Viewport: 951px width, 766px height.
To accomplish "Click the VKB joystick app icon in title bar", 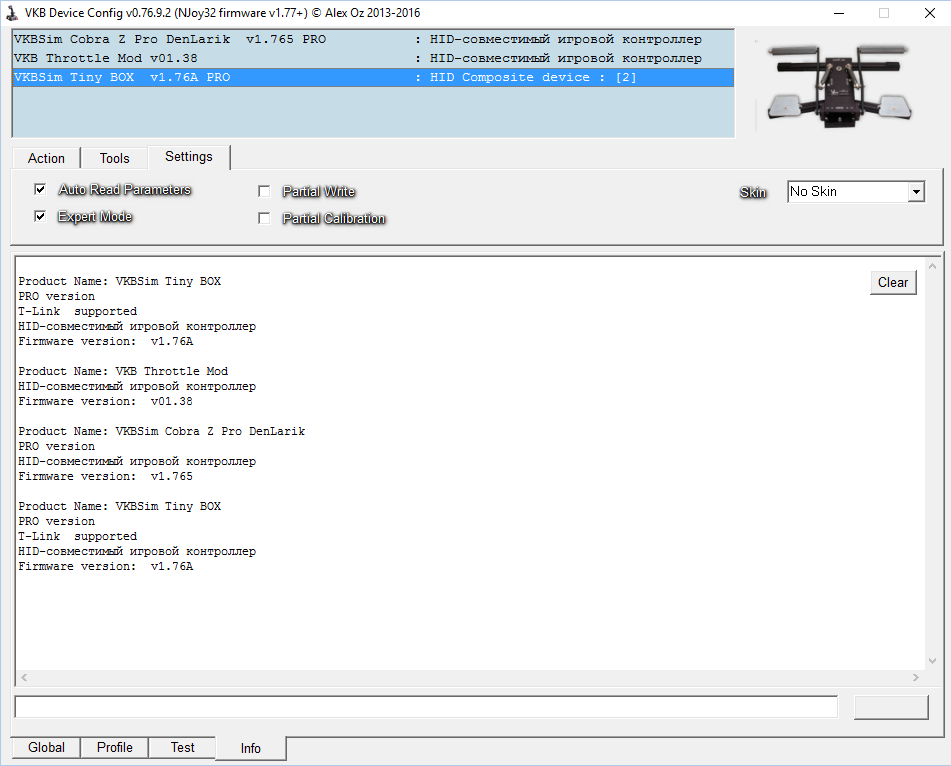I will point(12,13).
